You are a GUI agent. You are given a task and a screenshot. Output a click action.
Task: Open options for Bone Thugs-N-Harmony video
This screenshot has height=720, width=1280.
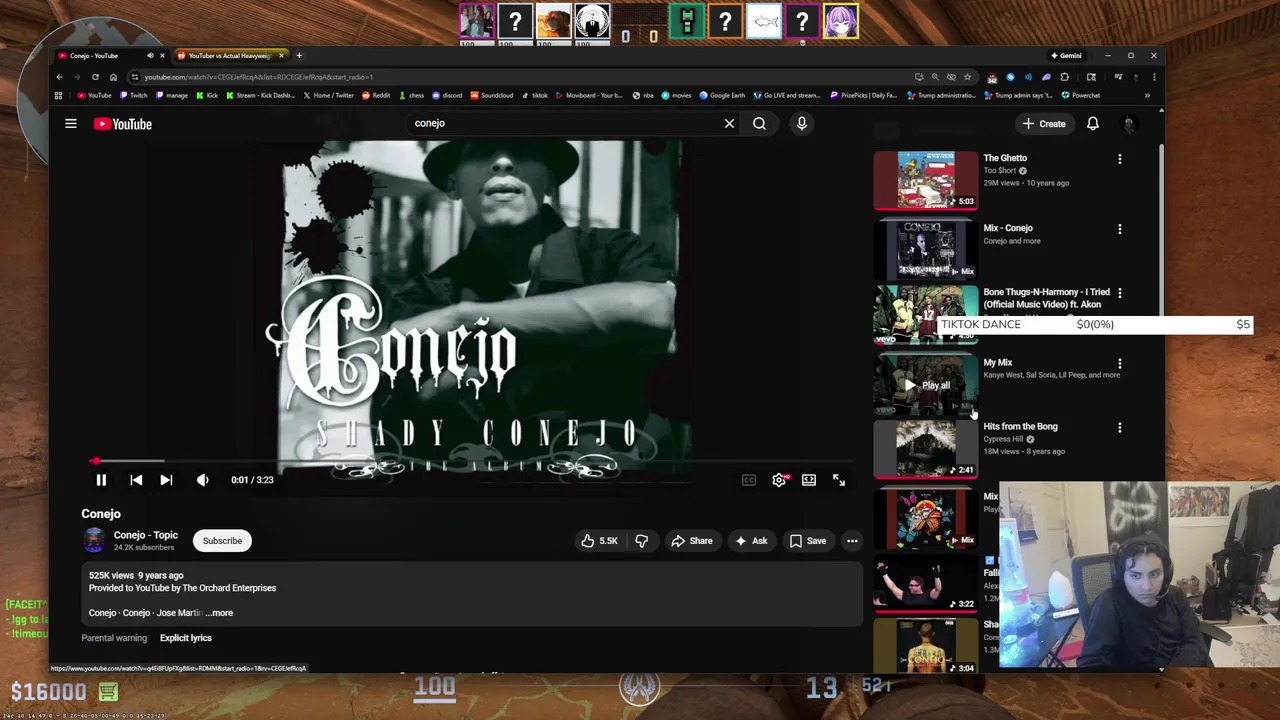[x=1120, y=293]
